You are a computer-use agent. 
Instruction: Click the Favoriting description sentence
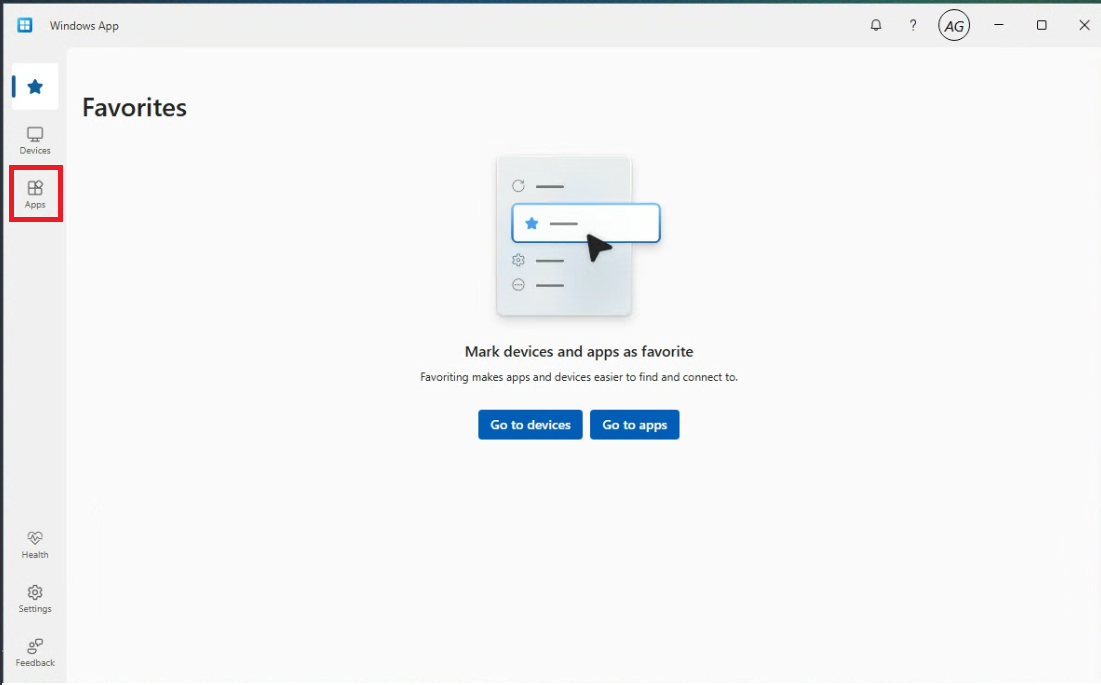(x=579, y=377)
